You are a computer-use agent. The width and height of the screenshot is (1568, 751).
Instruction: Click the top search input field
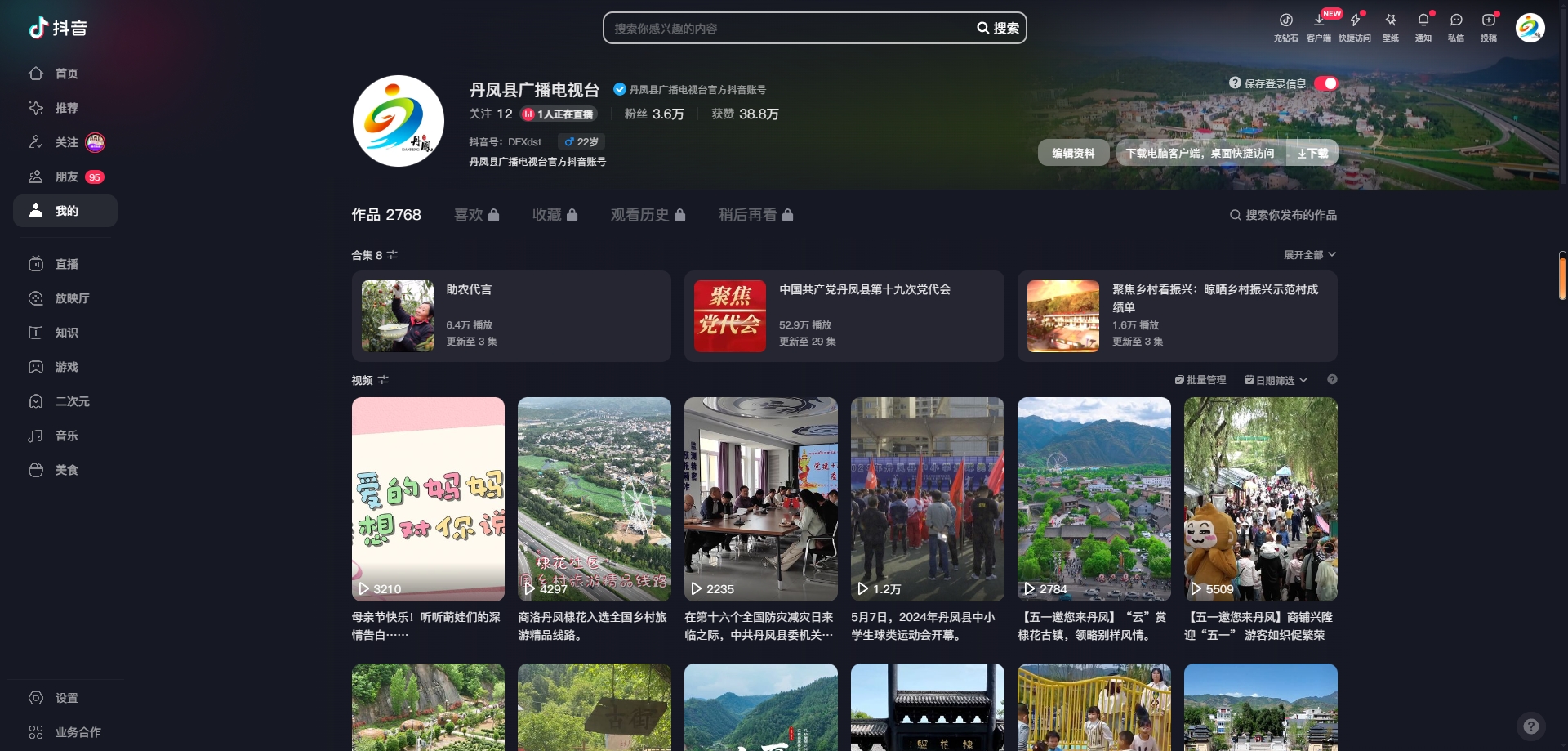click(788, 28)
